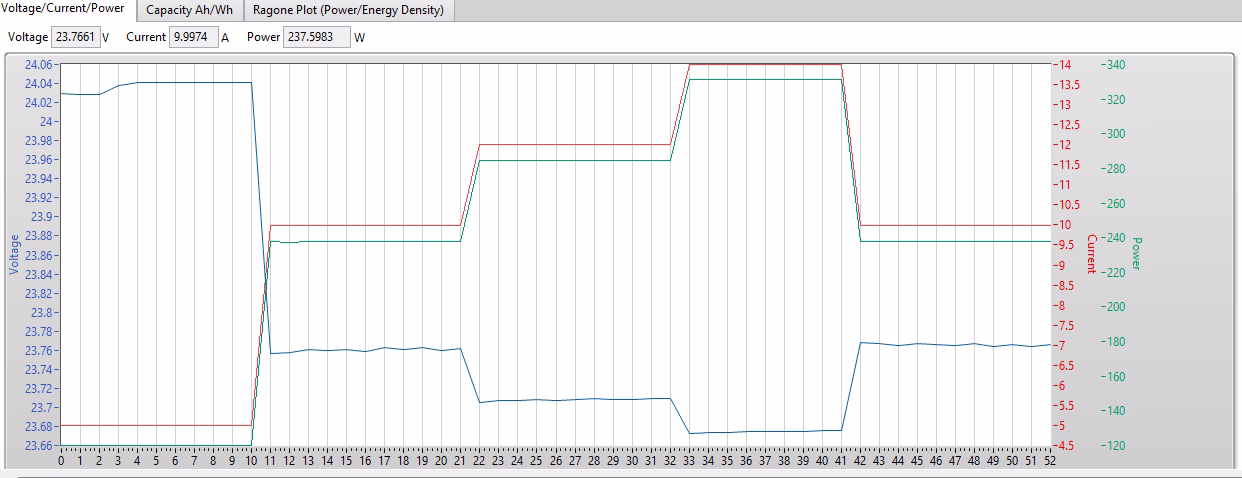Click the 24 tick on the voltage axis

tap(44, 121)
